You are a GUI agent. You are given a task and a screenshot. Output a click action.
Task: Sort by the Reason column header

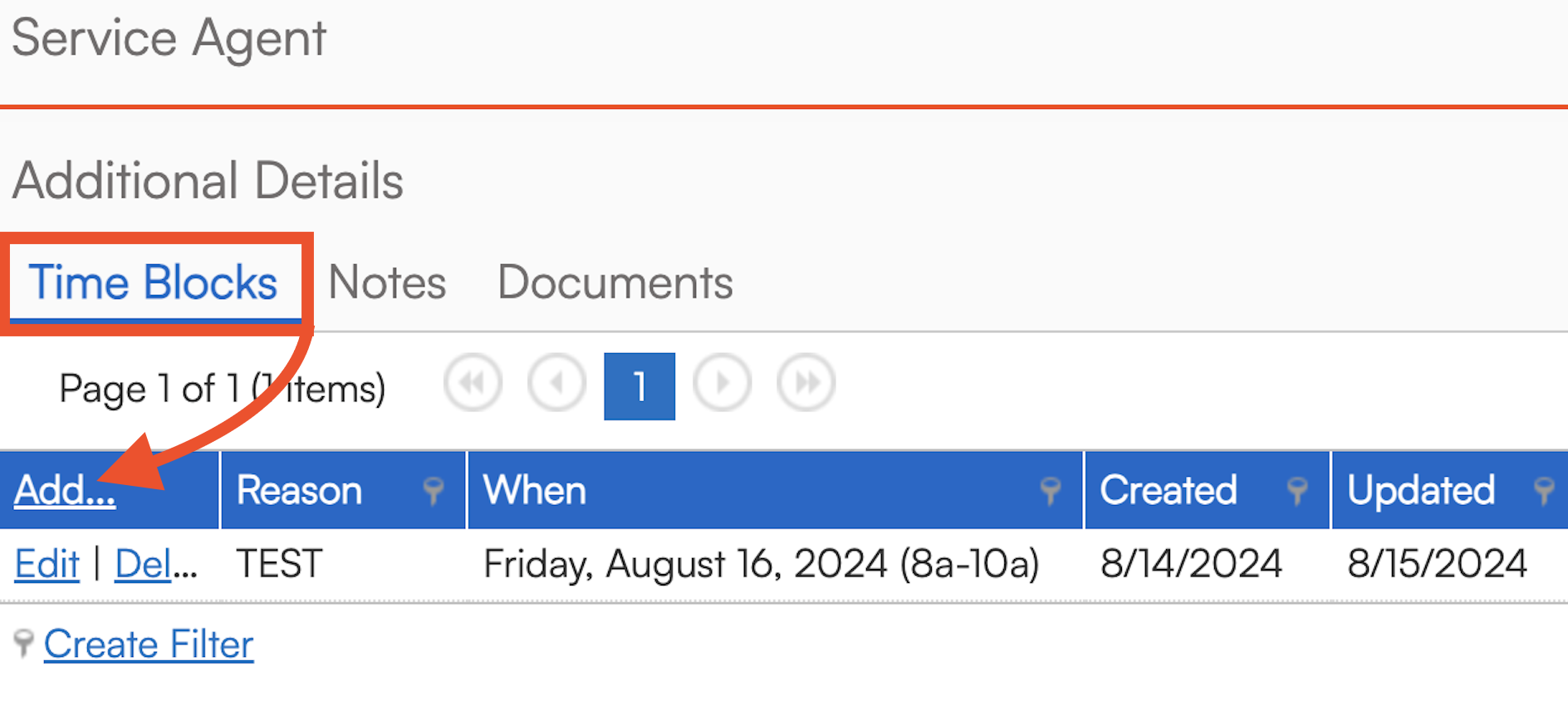point(299,490)
